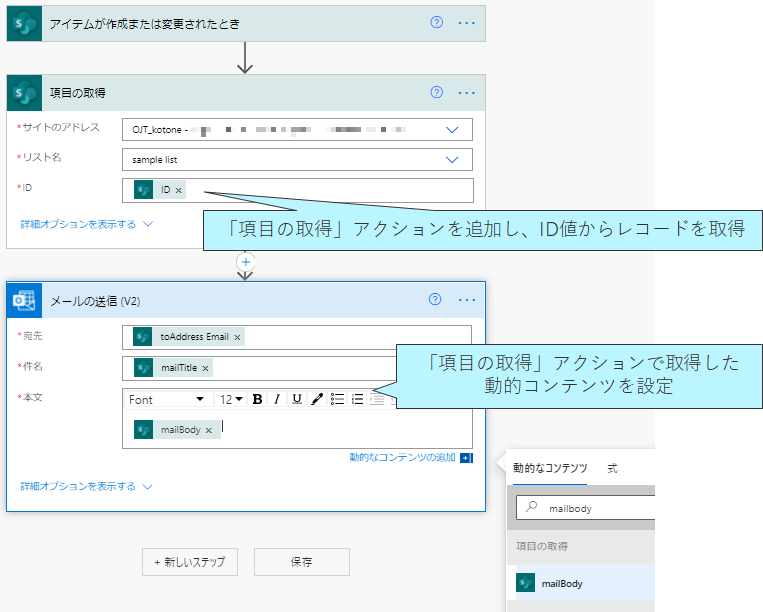Click the アイテムが作成または変更されたとき trigger title
Screen dimensions: 763x612
click(x=145, y=24)
